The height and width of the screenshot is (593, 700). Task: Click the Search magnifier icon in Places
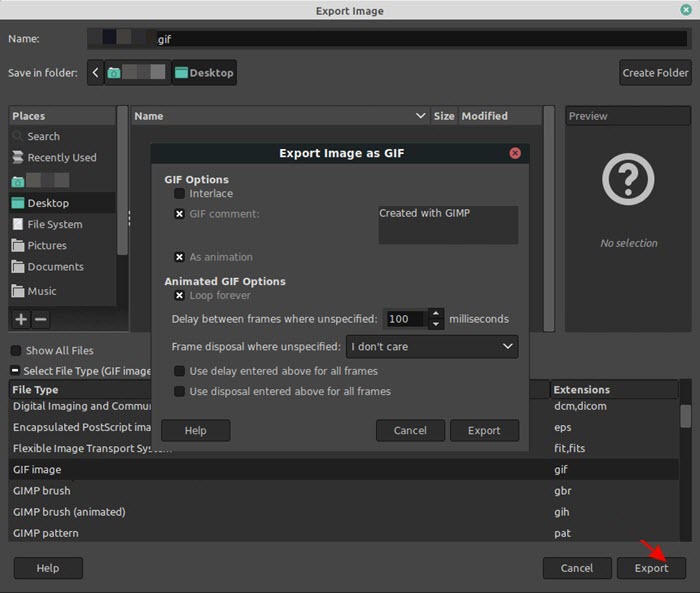(x=17, y=136)
